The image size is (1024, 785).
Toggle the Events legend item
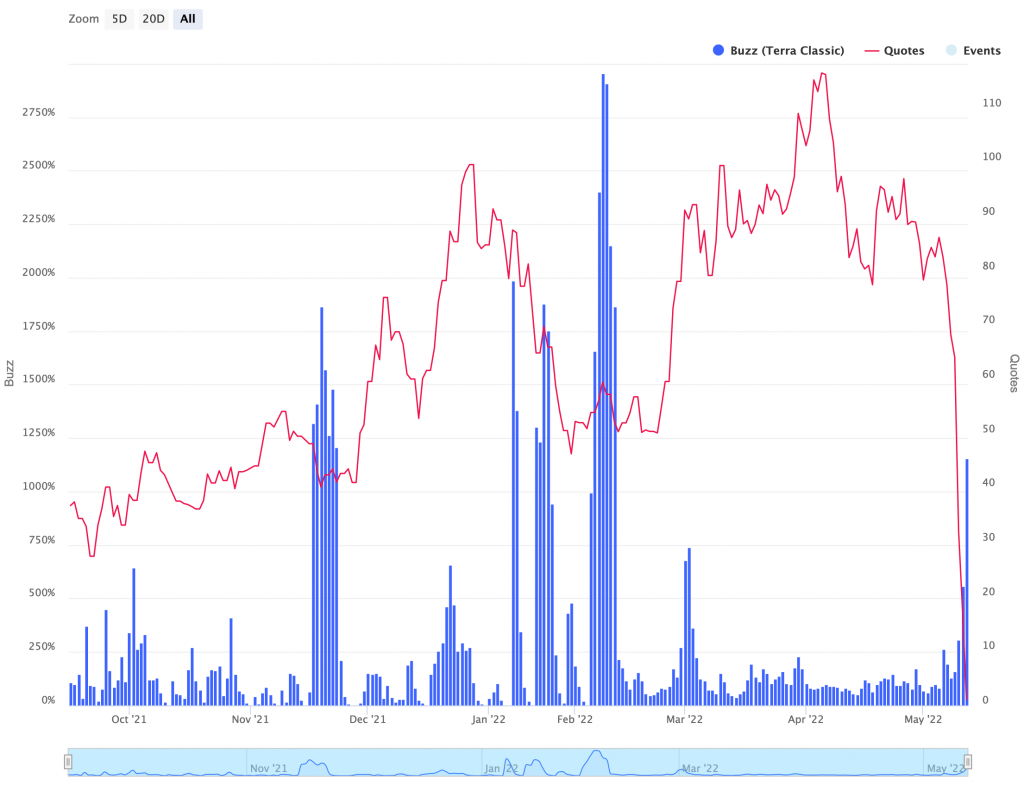(973, 51)
